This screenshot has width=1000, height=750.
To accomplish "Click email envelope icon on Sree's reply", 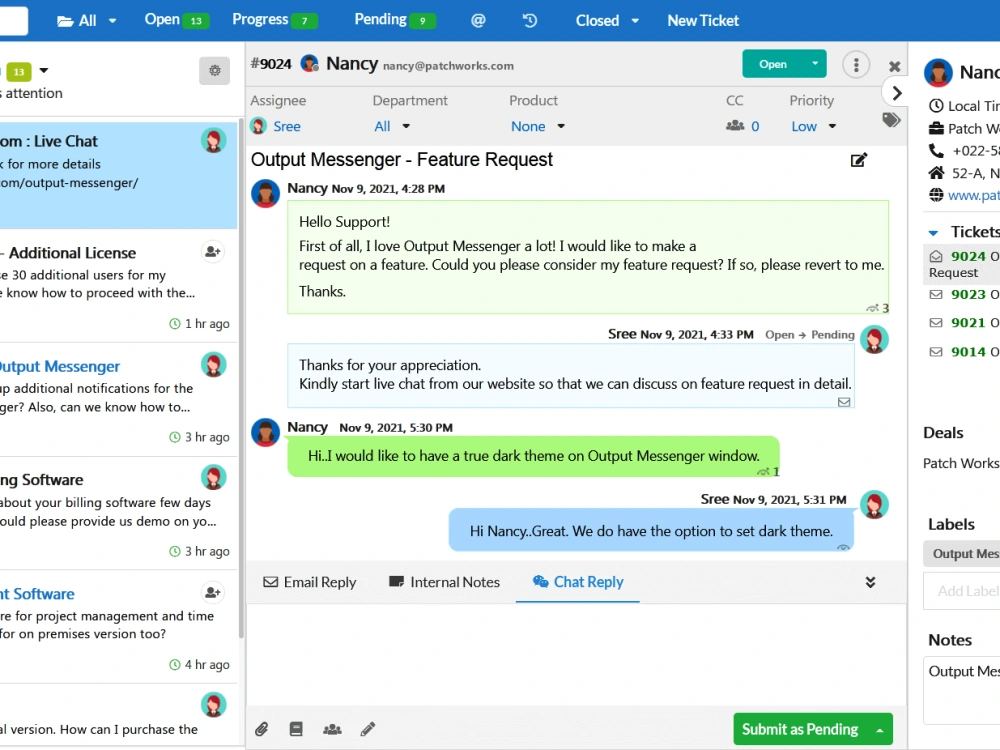I will coord(844,402).
